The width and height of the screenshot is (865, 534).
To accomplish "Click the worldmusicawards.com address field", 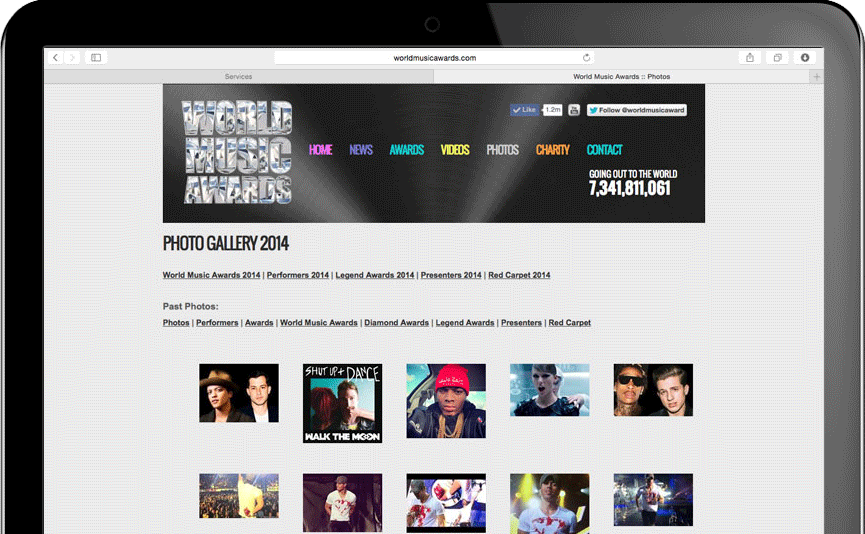I will [x=434, y=58].
